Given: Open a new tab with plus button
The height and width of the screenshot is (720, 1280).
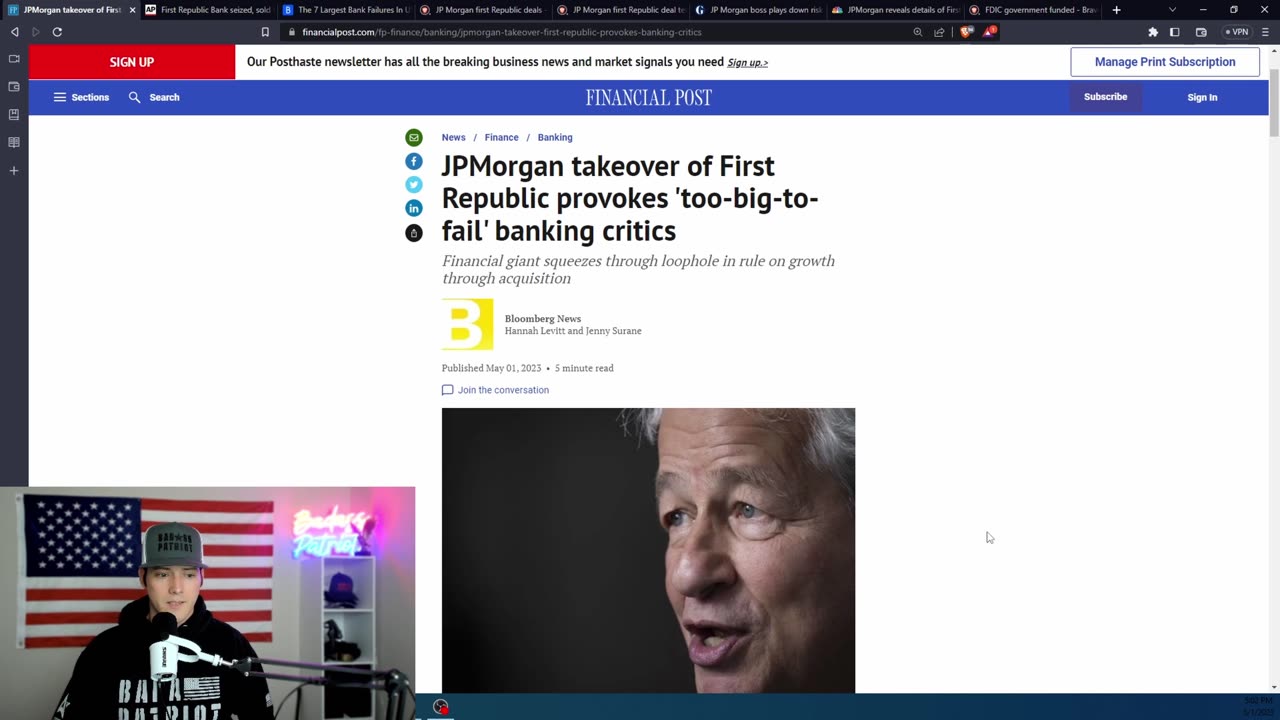Looking at the screenshot, I should pos(1116,10).
